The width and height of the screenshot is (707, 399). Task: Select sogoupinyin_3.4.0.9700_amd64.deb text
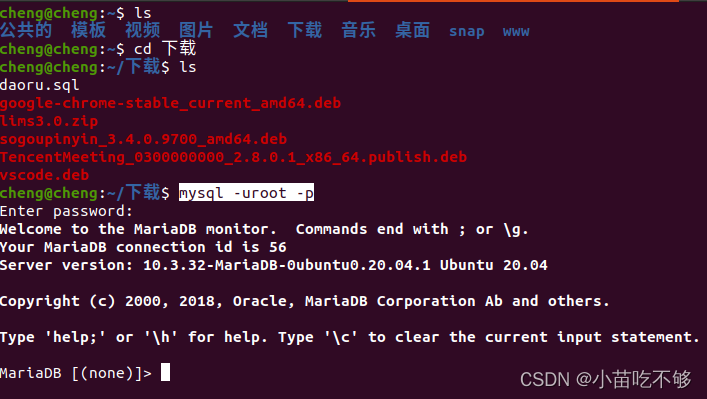143,139
